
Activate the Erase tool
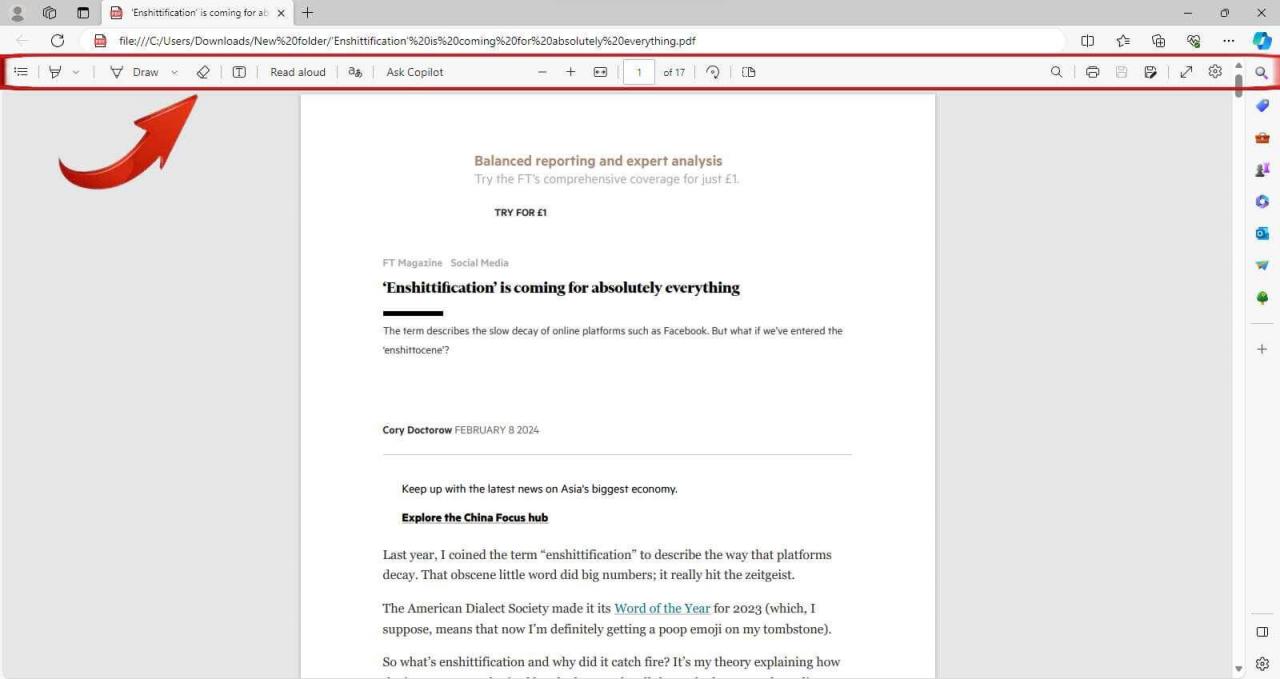[203, 71]
